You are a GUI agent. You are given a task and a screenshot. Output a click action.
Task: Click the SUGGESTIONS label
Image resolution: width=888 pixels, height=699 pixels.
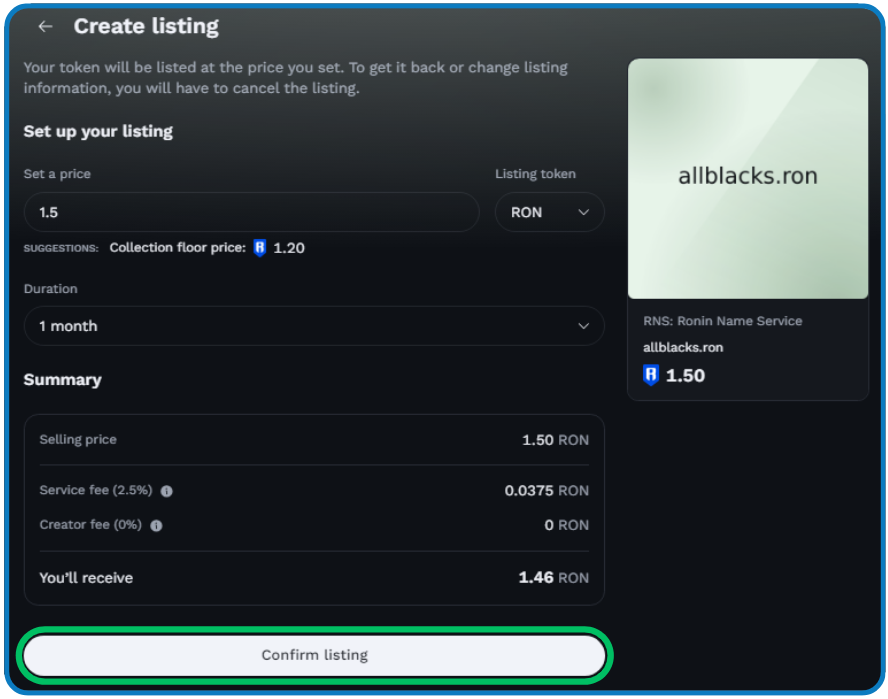point(61,248)
